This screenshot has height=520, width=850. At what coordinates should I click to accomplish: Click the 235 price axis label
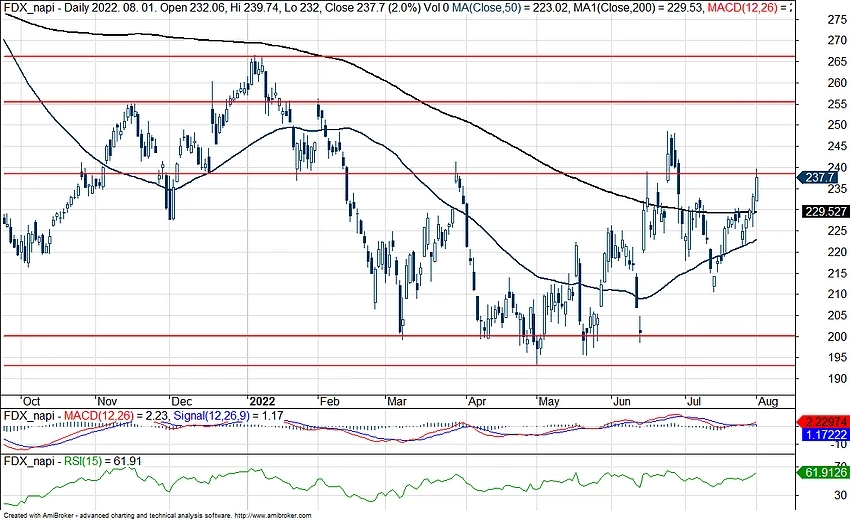coord(836,189)
